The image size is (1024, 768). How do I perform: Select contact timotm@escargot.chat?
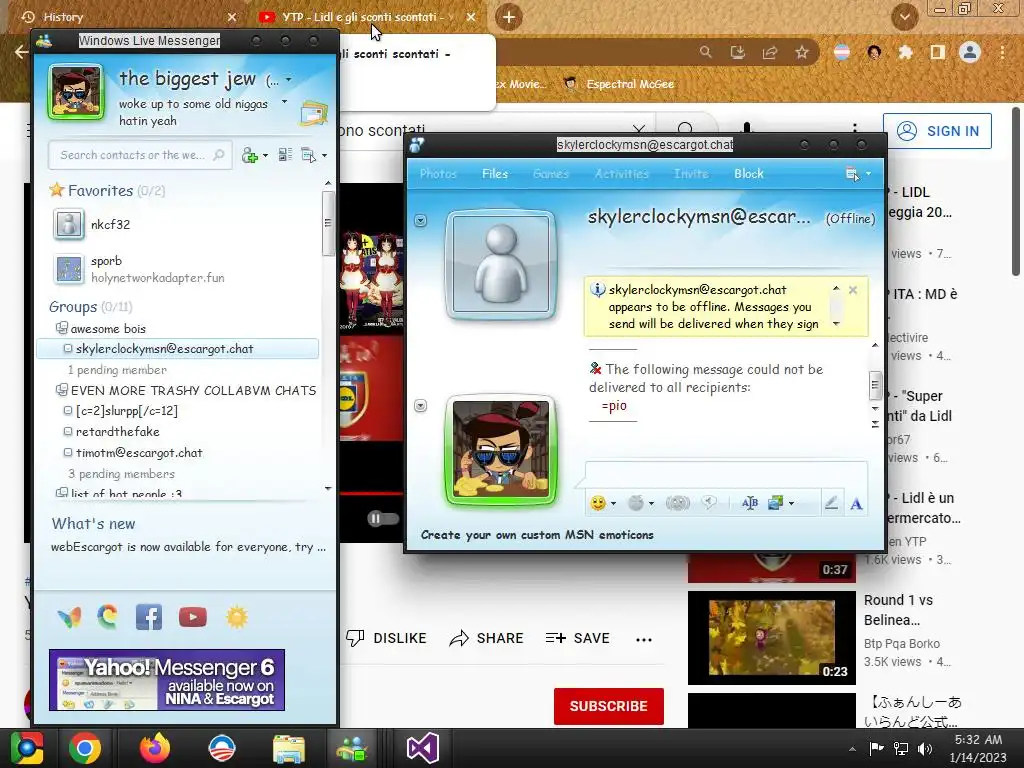(x=138, y=453)
